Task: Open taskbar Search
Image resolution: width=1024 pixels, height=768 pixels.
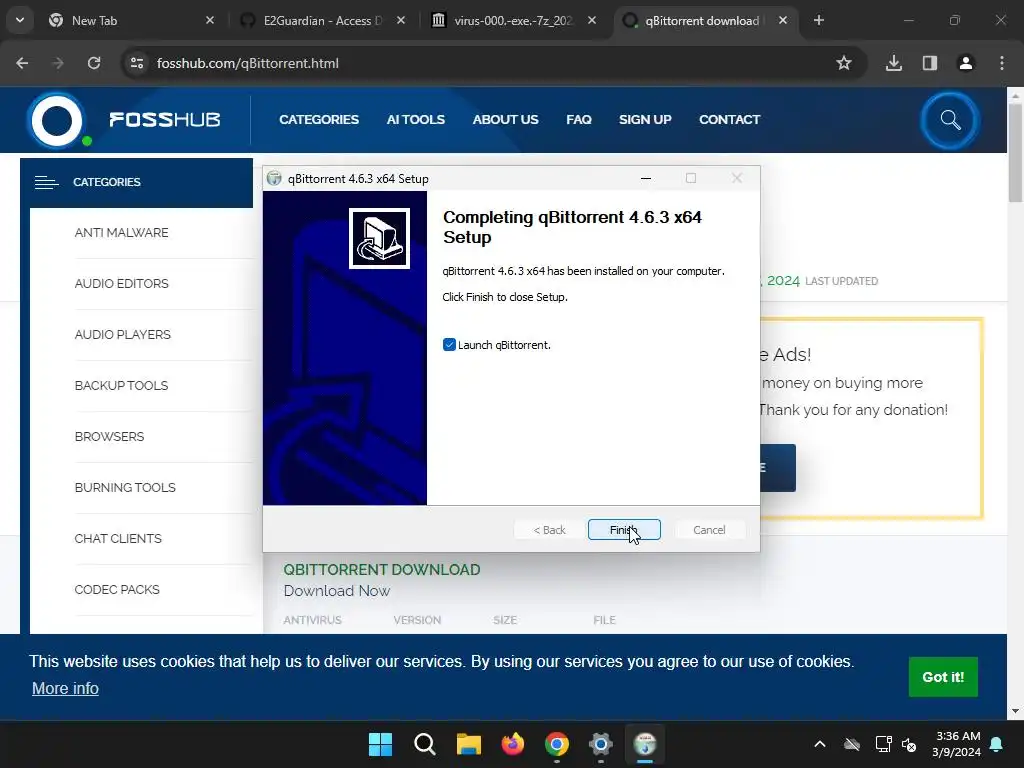Action: pyautogui.click(x=424, y=744)
